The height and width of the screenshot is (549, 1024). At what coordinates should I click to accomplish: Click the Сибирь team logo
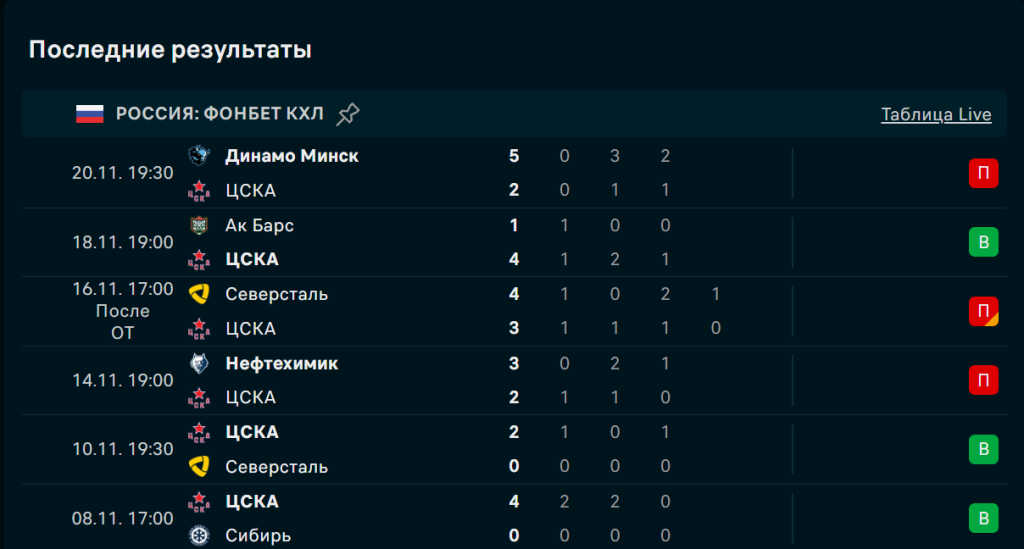tap(200, 536)
